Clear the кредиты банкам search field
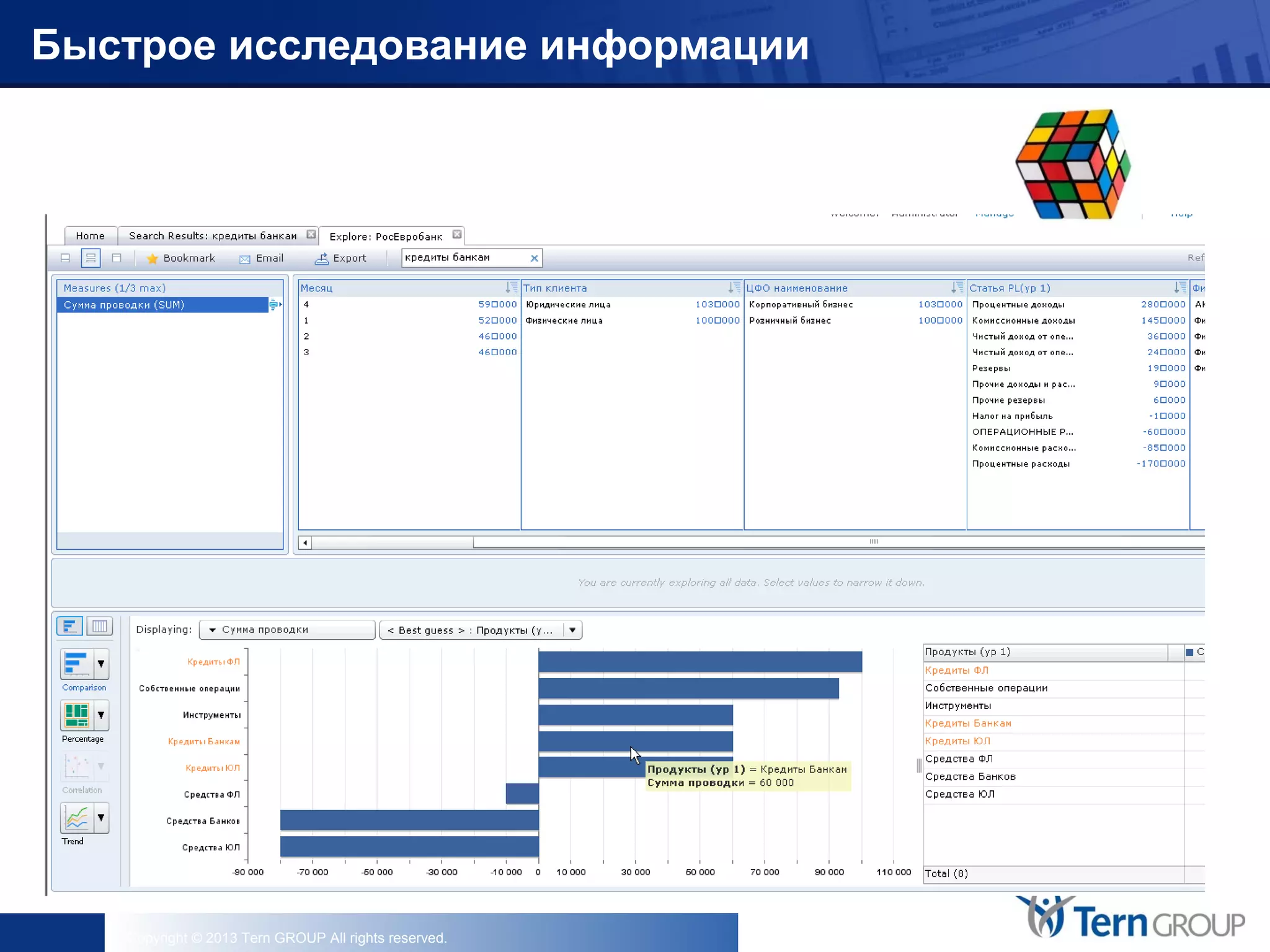The image size is (1270, 952). coord(534,258)
